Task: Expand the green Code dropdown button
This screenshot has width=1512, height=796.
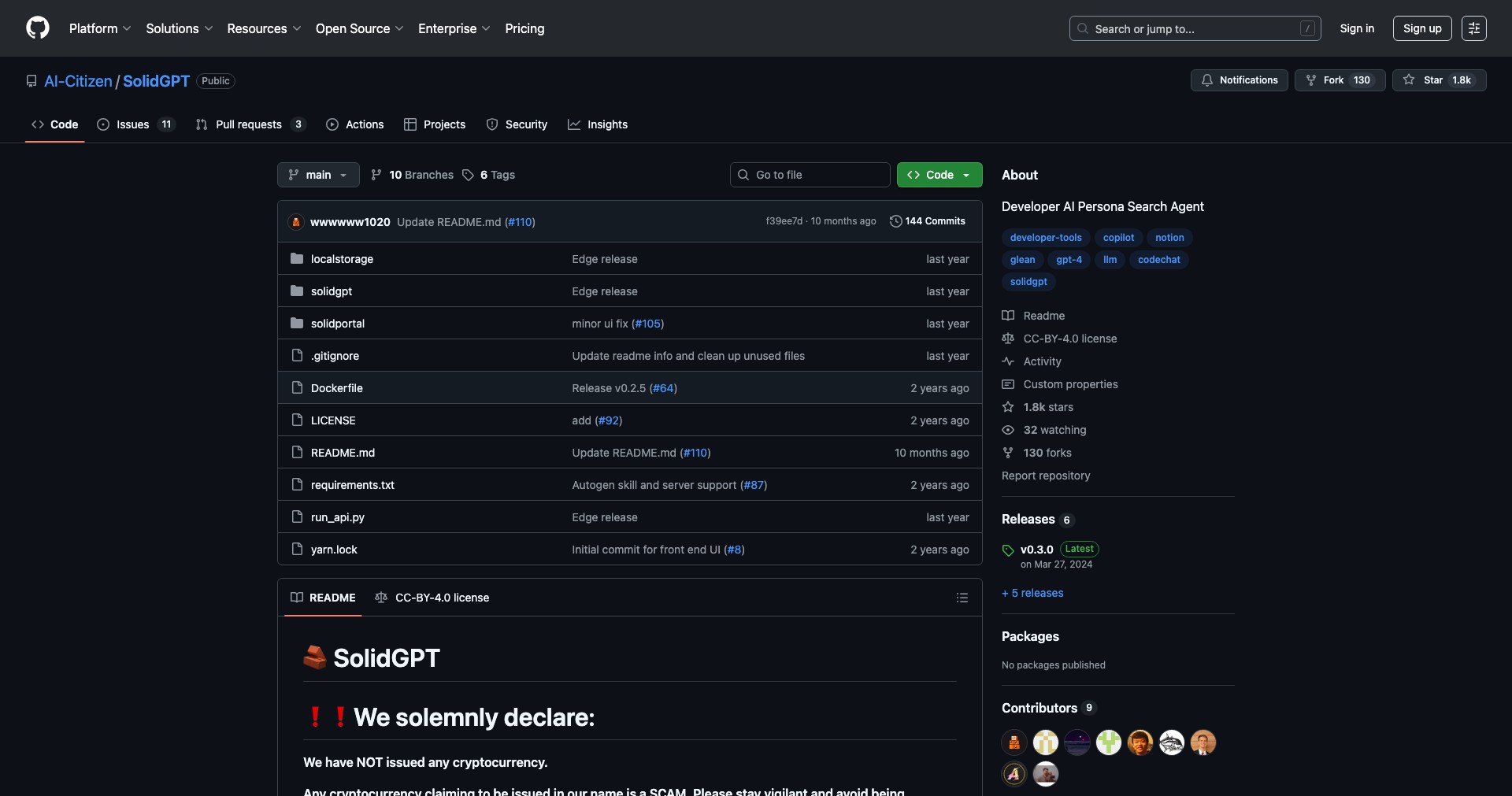Action: pos(939,175)
